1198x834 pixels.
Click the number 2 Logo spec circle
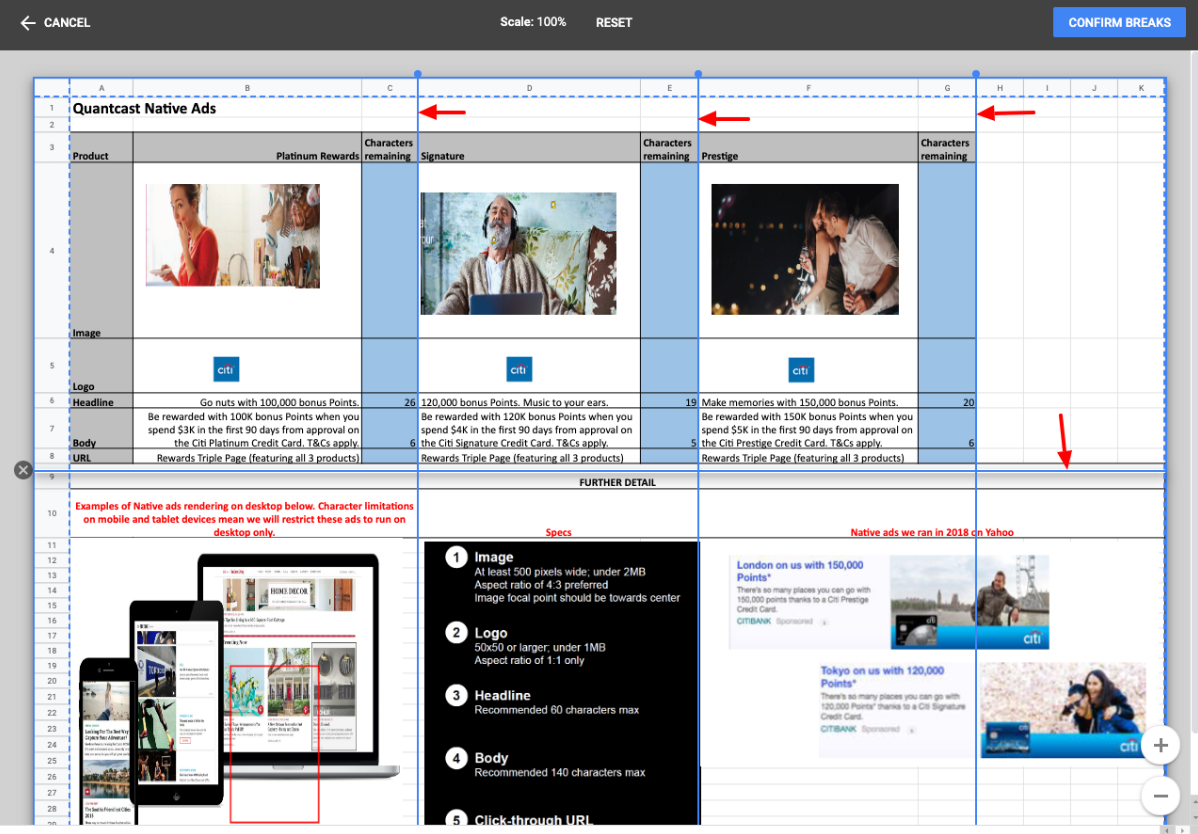(x=456, y=632)
